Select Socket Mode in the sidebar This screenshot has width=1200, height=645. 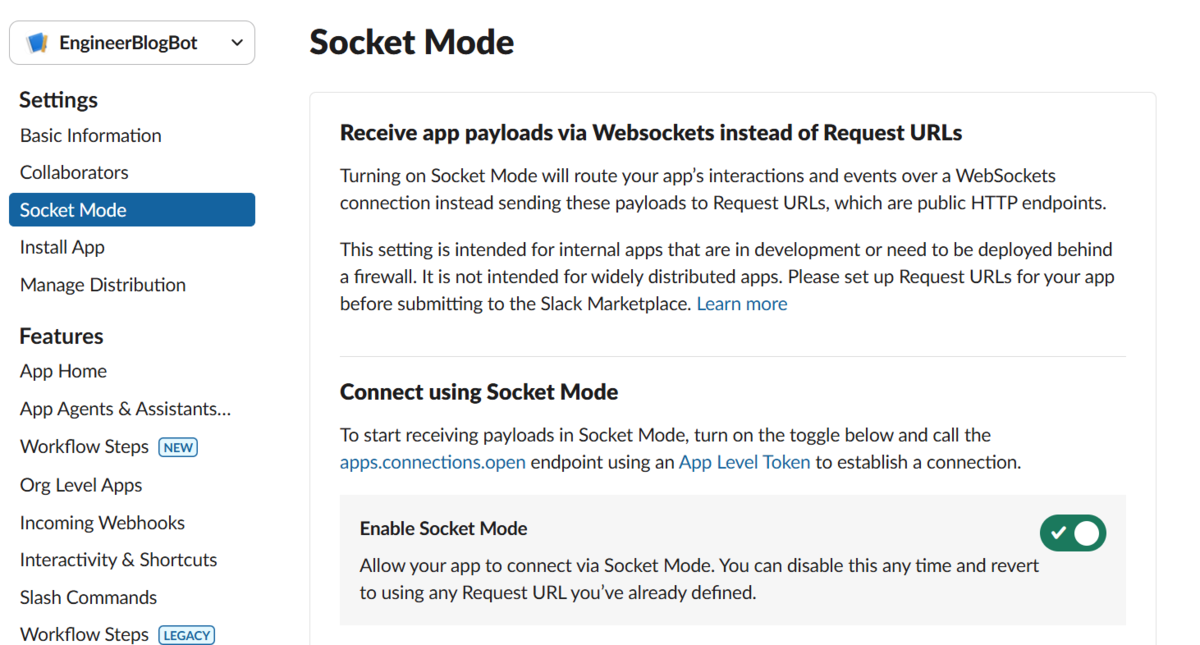click(x=132, y=210)
